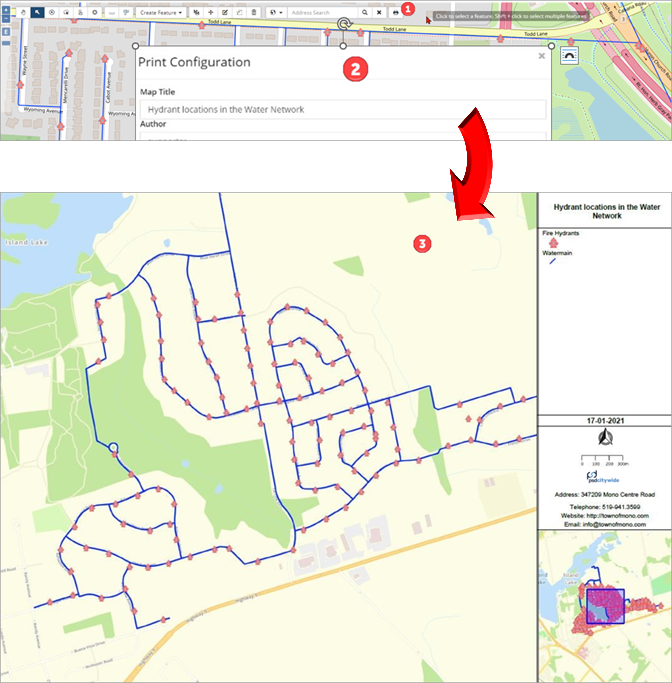Click the 'Watermain' legend label
The height and width of the screenshot is (683, 672).
(x=557, y=253)
